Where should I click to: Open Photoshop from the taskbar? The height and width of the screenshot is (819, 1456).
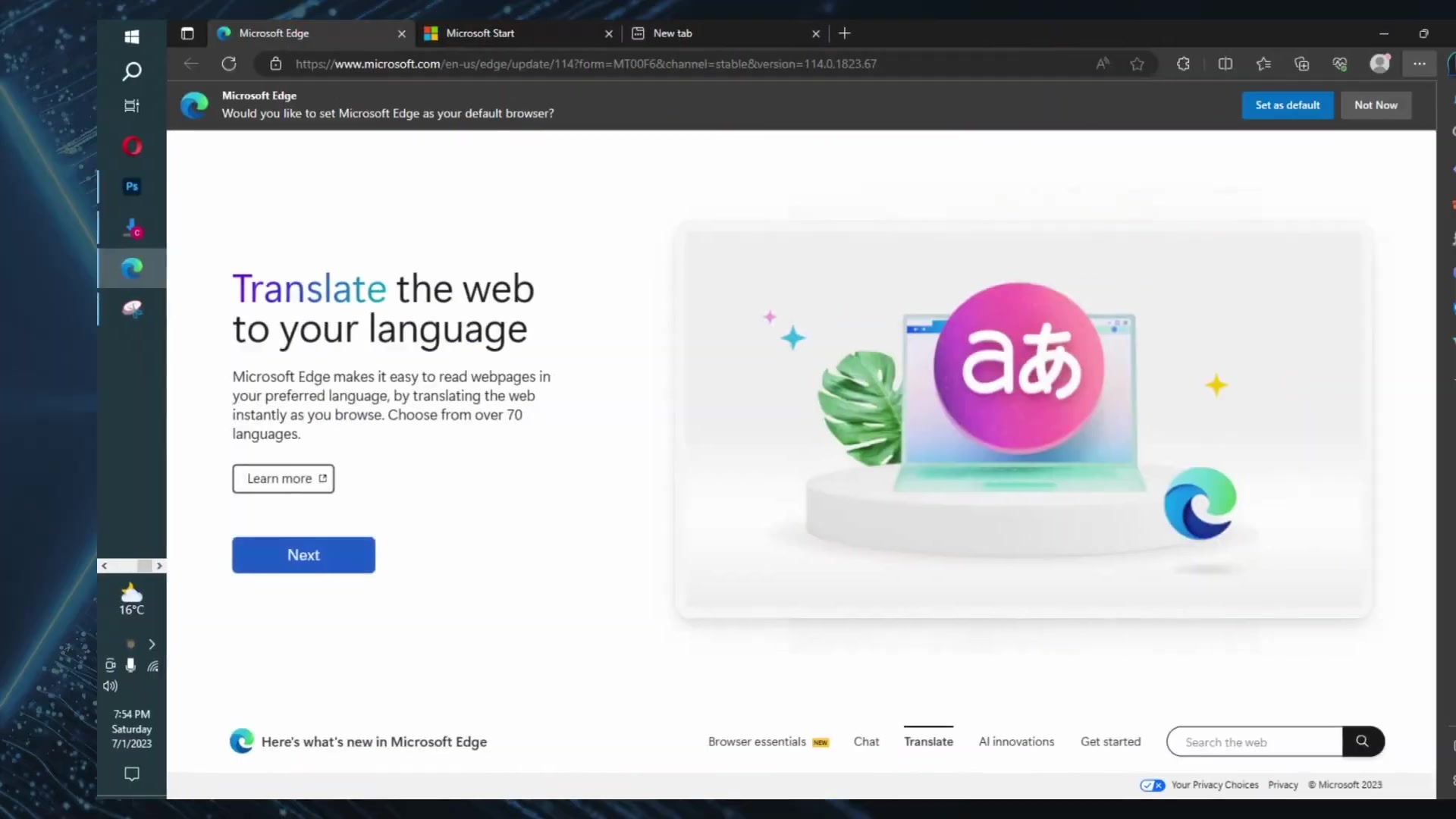[132, 187]
